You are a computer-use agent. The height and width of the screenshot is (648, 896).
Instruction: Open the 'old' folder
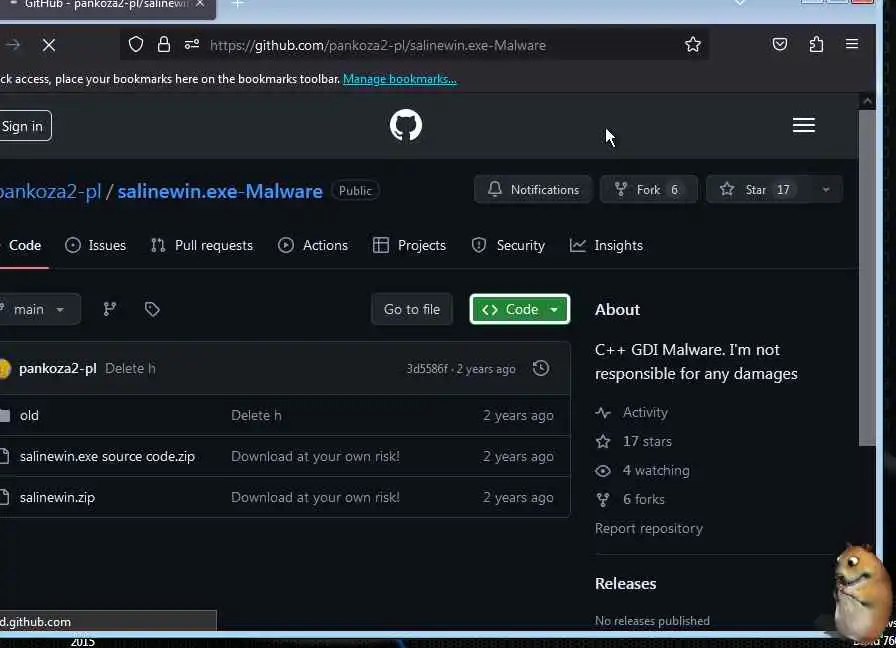pyautogui.click(x=29, y=415)
